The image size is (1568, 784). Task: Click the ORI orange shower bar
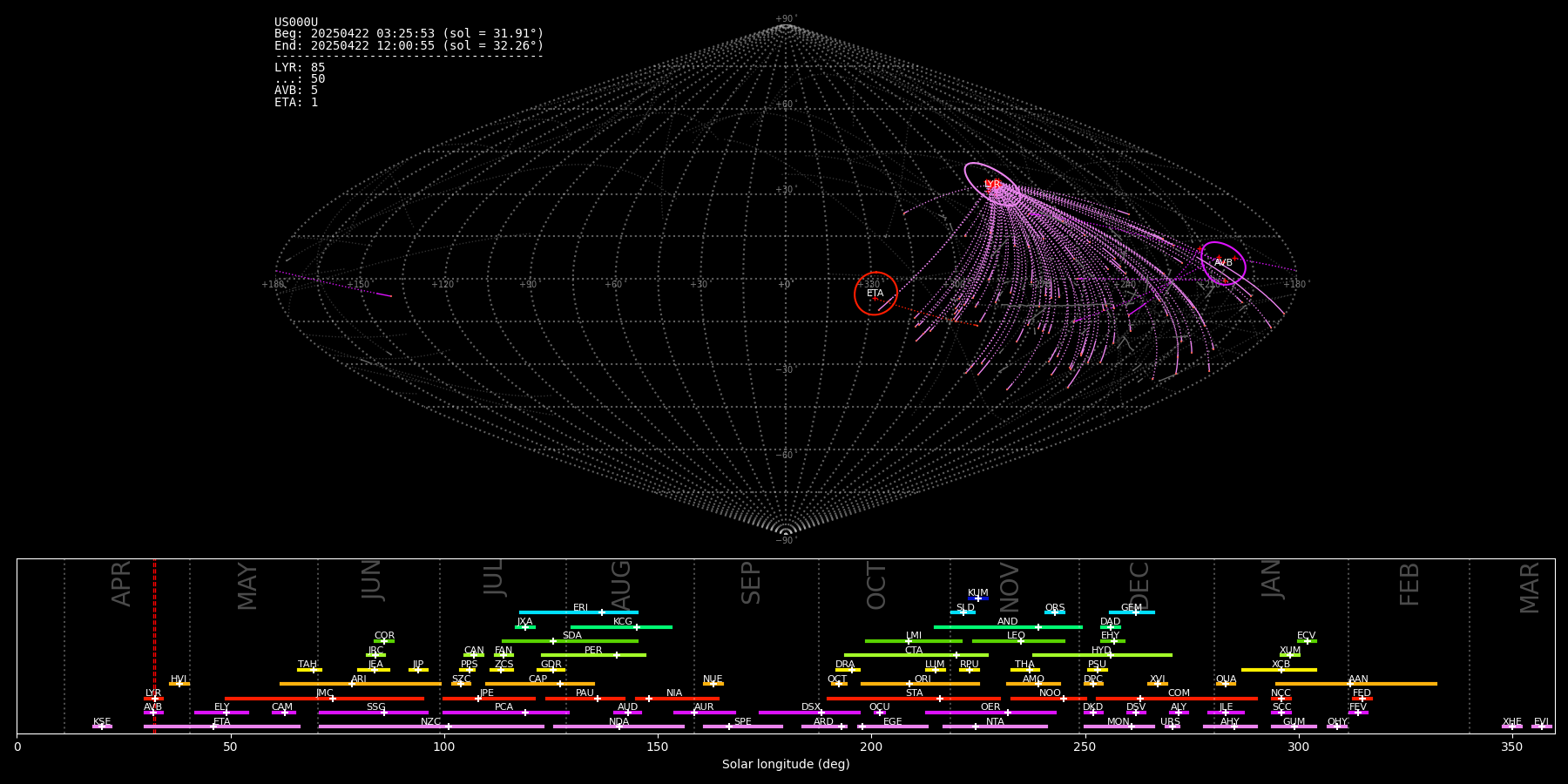pyautogui.click(x=920, y=684)
